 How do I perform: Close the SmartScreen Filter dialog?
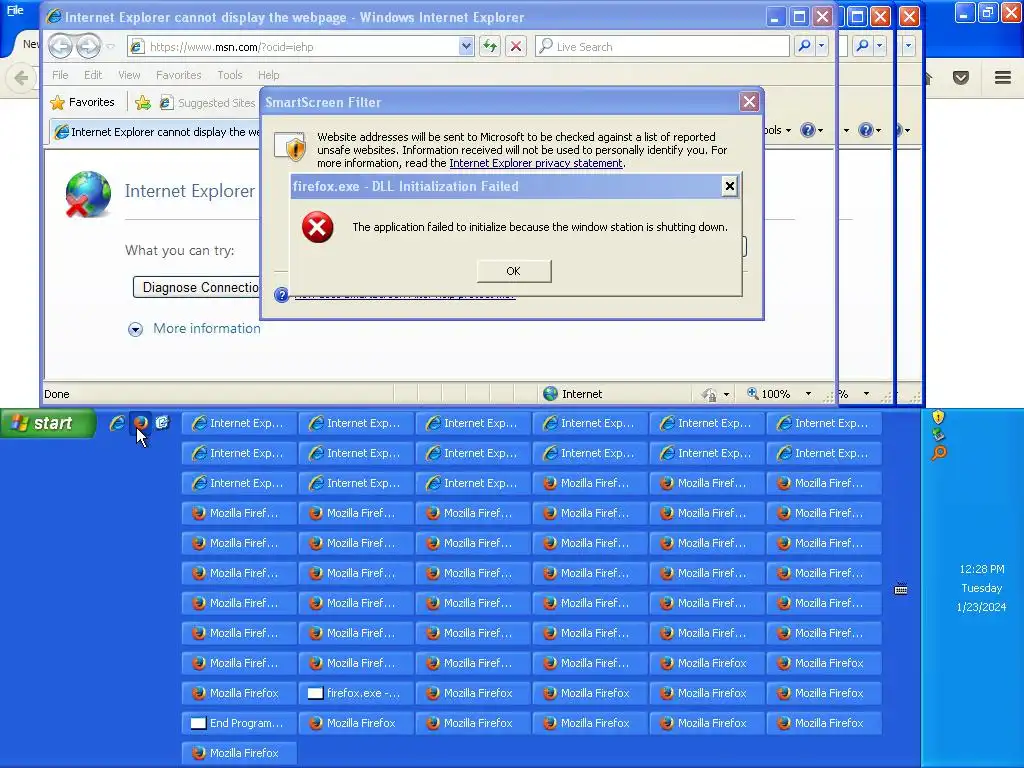pyautogui.click(x=749, y=102)
